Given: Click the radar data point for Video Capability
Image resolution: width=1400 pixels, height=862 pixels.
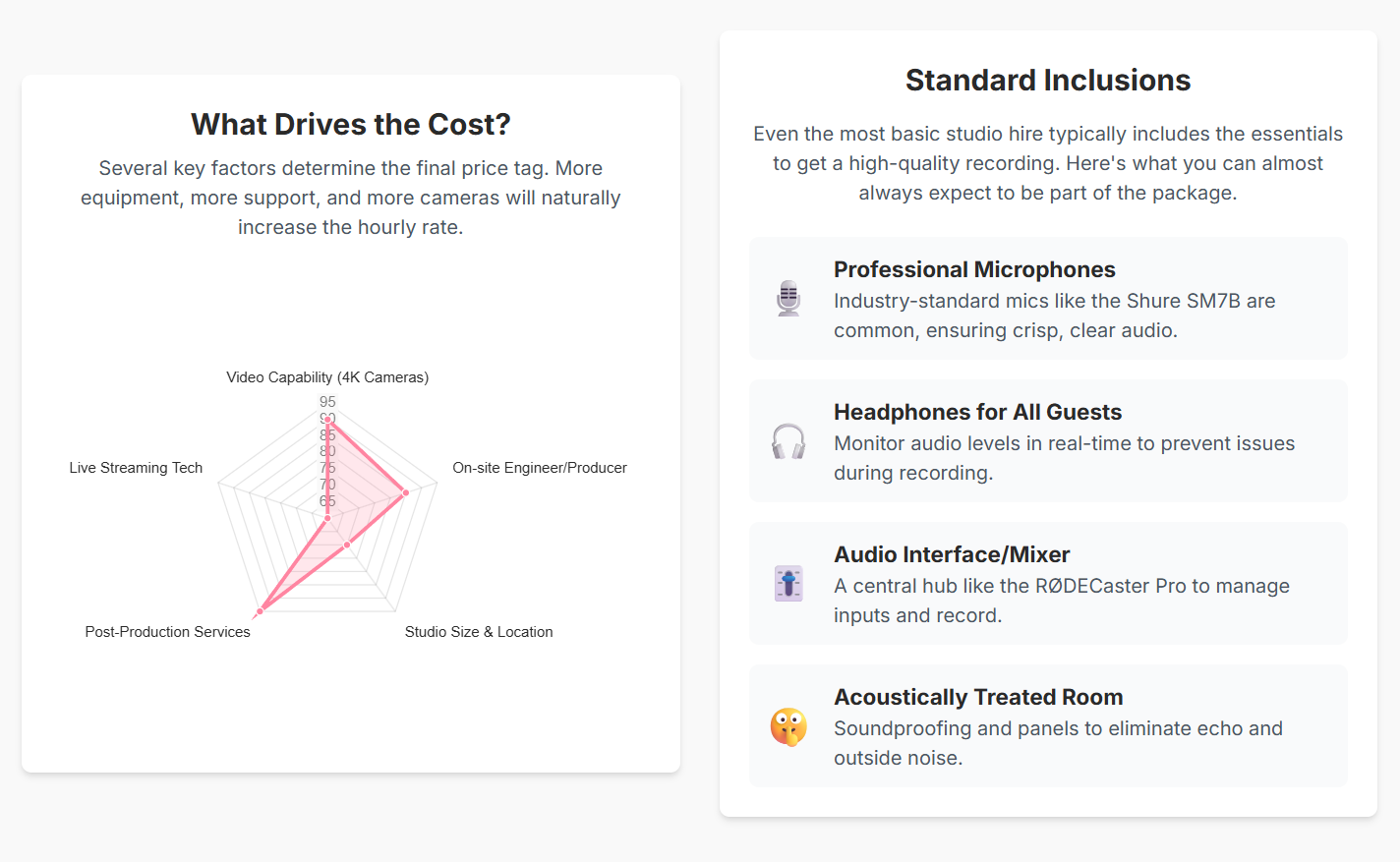Looking at the screenshot, I should tap(327, 420).
